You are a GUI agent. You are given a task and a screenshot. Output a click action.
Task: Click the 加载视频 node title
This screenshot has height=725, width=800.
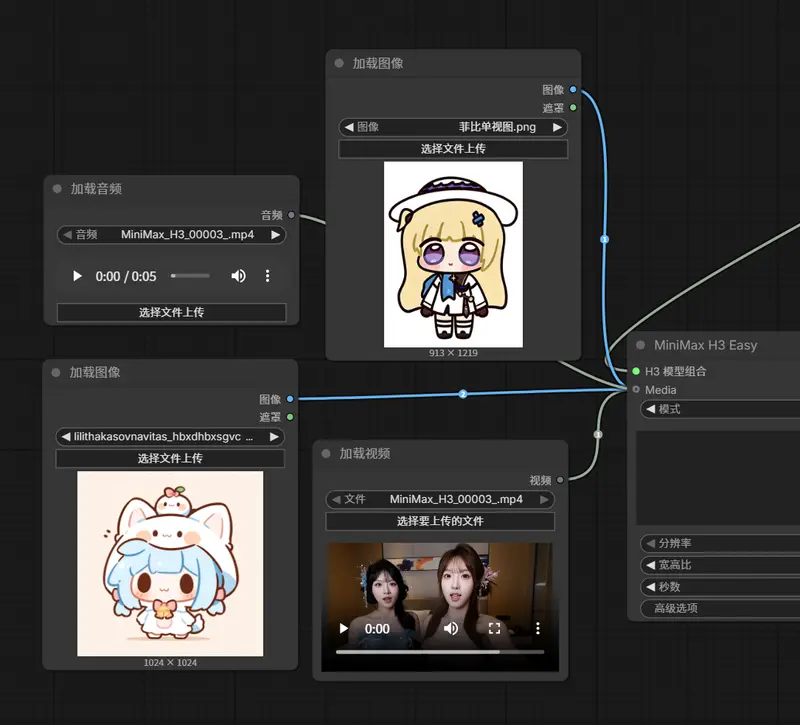(365, 454)
